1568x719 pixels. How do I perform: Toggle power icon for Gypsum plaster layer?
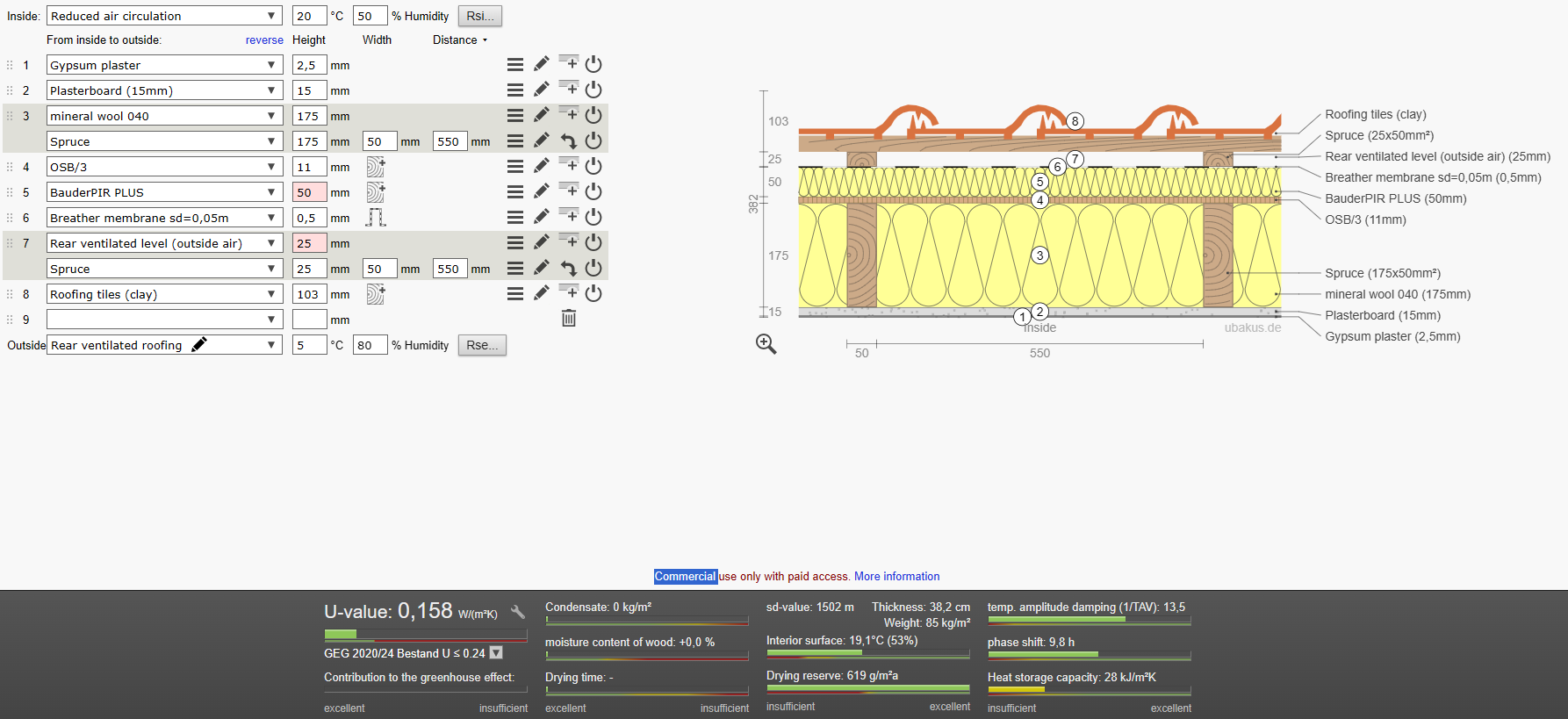tap(593, 64)
